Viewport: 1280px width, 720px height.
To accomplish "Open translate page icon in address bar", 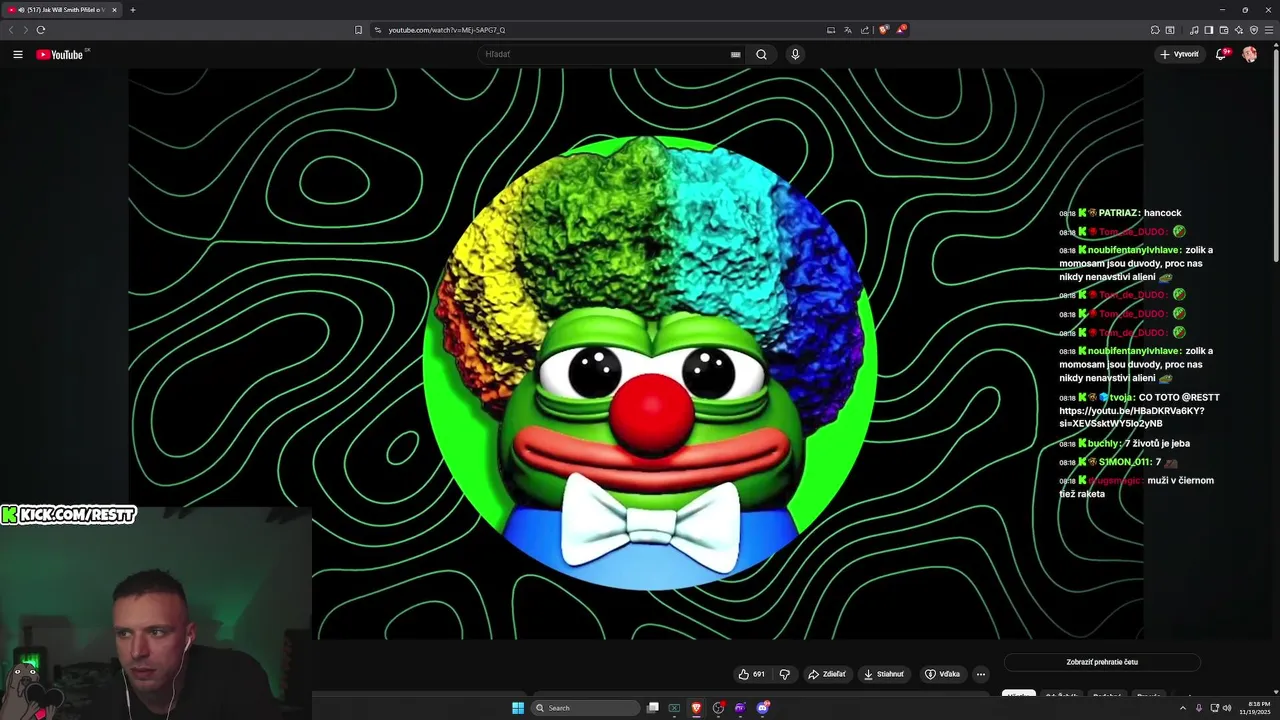I will click(x=847, y=30).
